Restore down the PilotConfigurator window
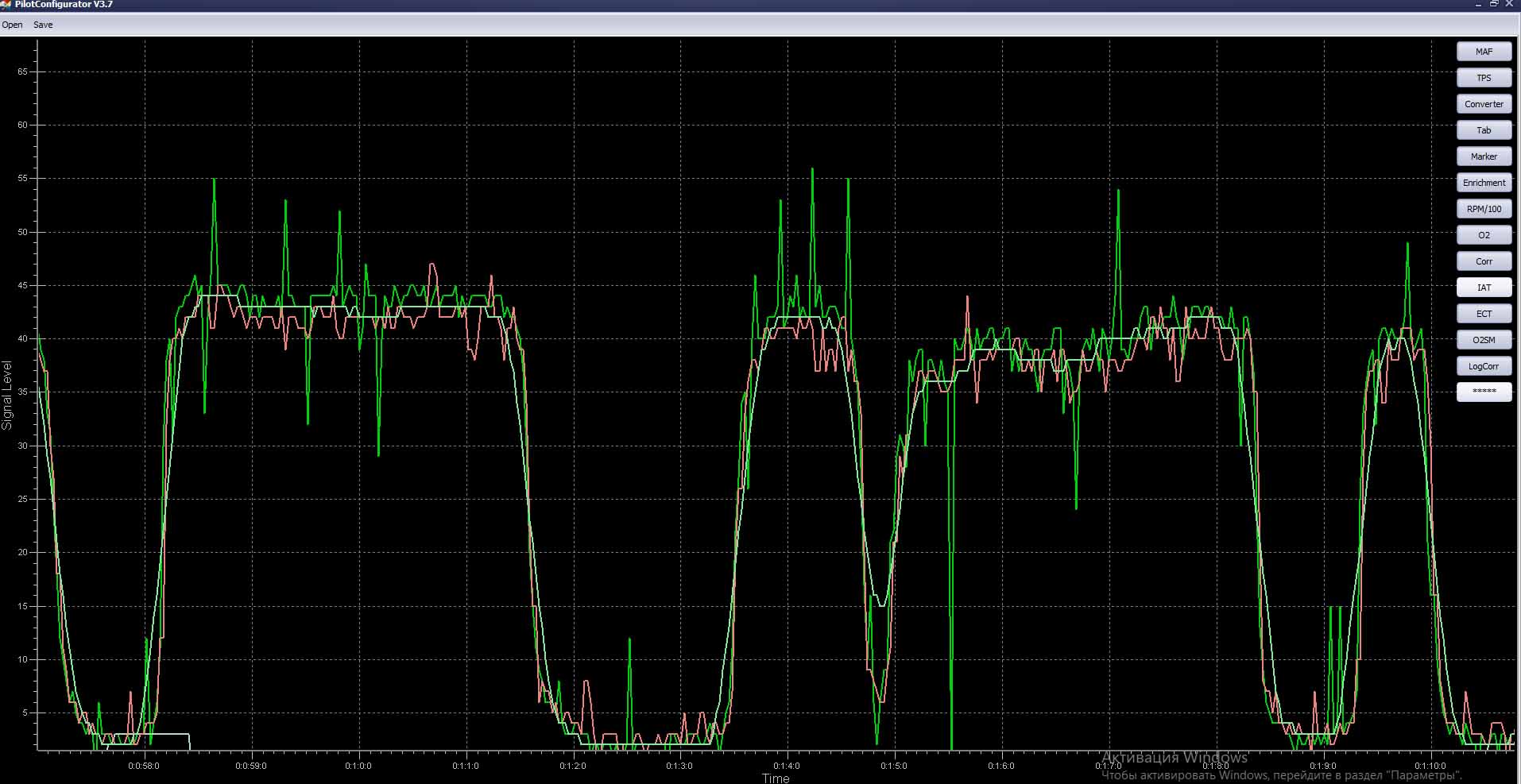Viewport: 1521px width, 784px height. pos(1493,4)
